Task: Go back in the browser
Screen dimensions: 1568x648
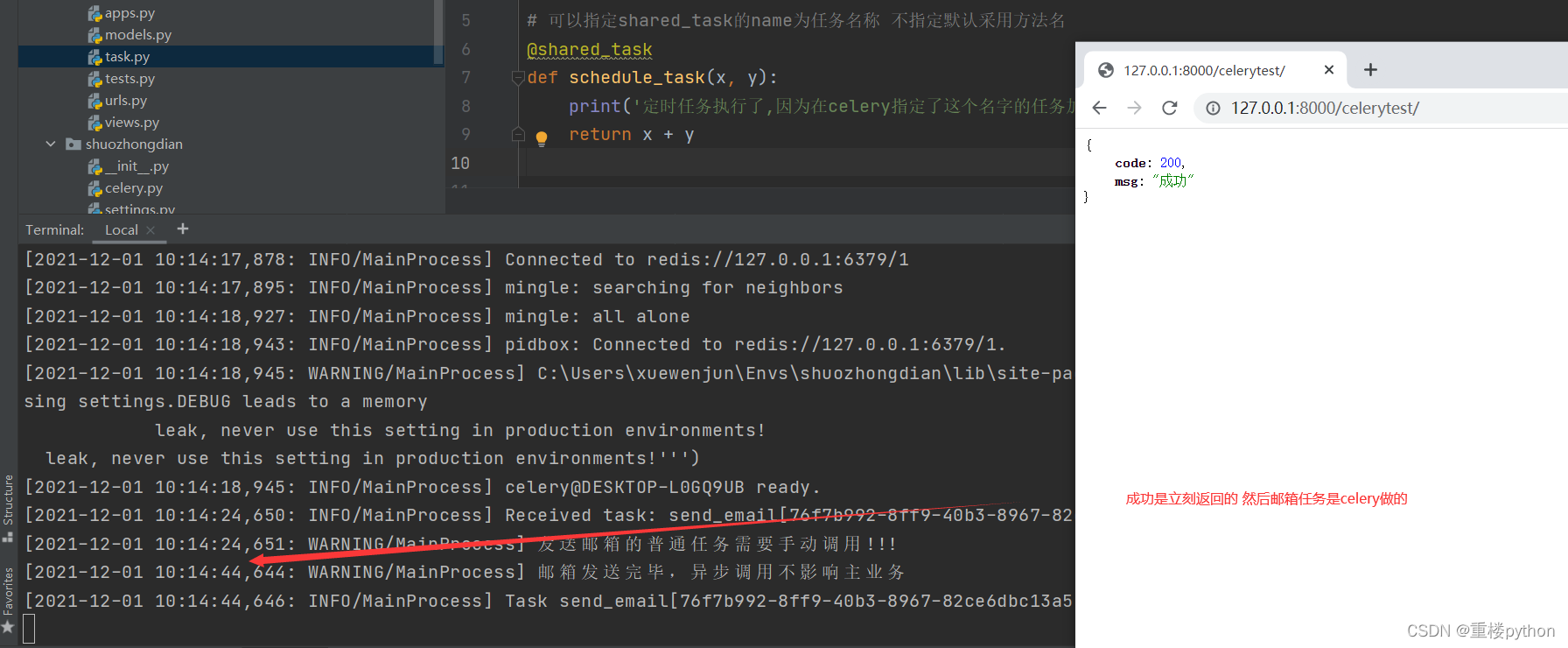Action: click(x=1100, y=108)
